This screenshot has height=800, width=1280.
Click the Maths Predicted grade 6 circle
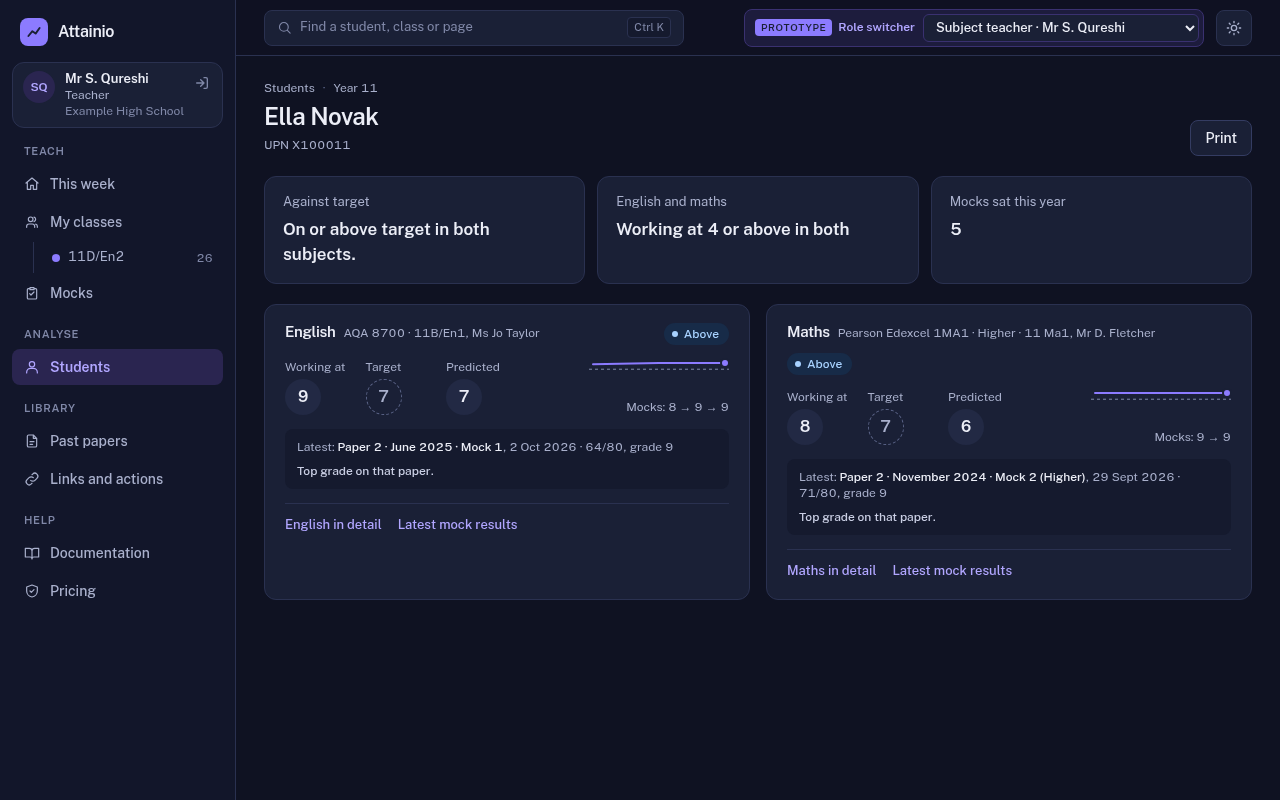966,427
